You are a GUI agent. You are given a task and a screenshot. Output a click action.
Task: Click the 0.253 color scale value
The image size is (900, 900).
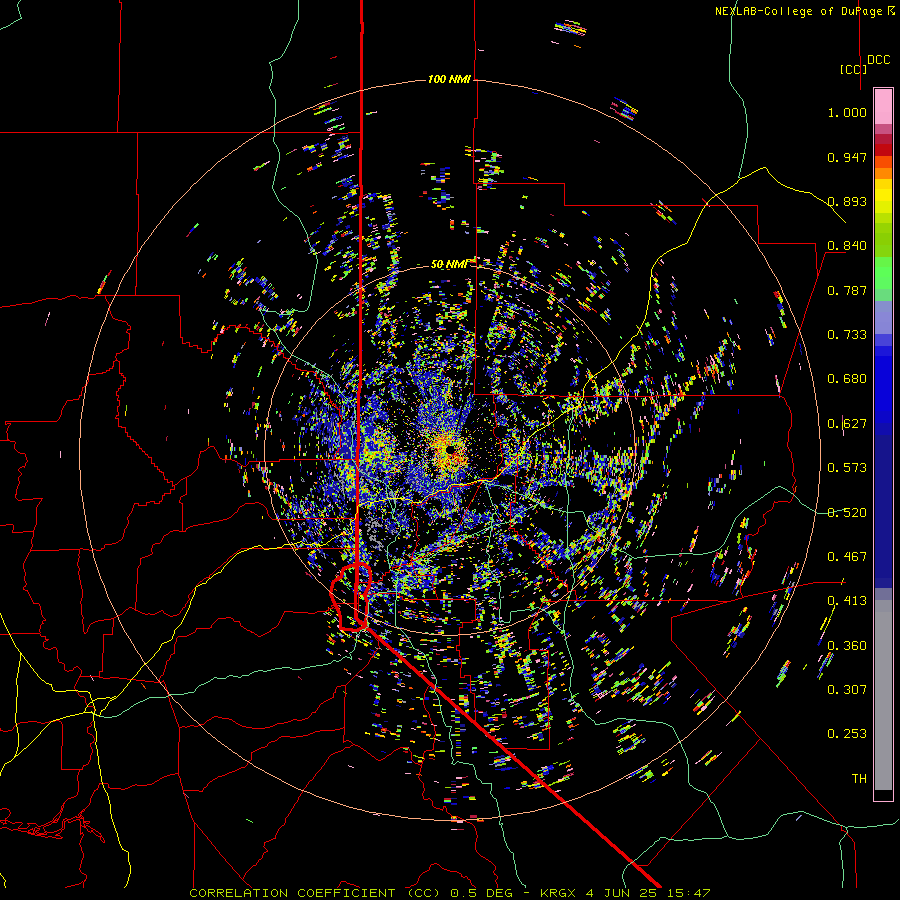[847, 734]
